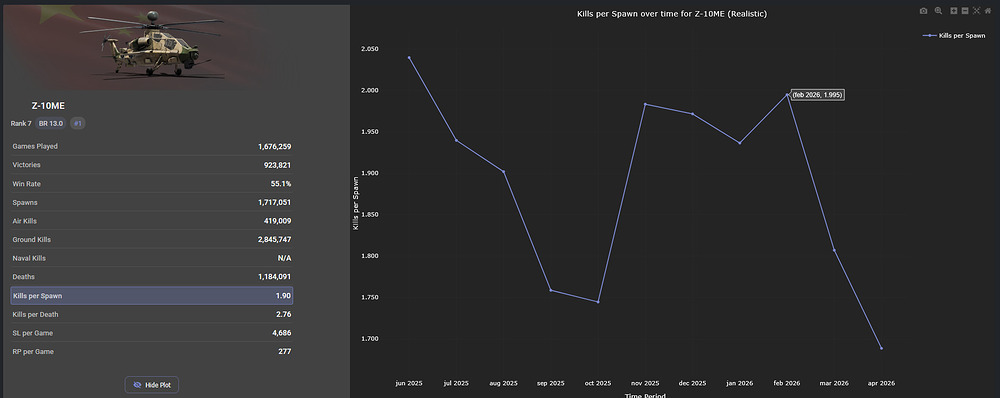Select the Kills per Death stat row
This screenshot has width=1000, height=398.
pos(152,314)
